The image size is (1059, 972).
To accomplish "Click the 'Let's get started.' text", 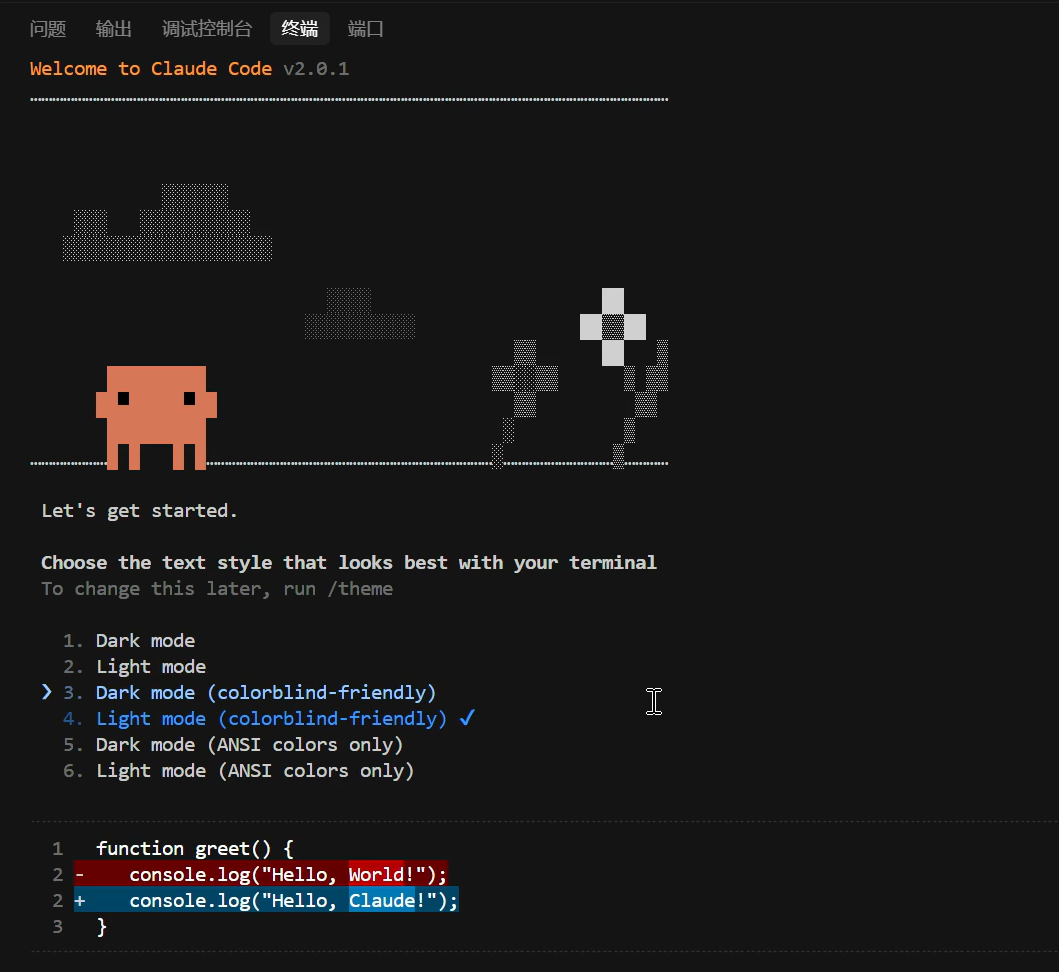I will pos(139,511).
